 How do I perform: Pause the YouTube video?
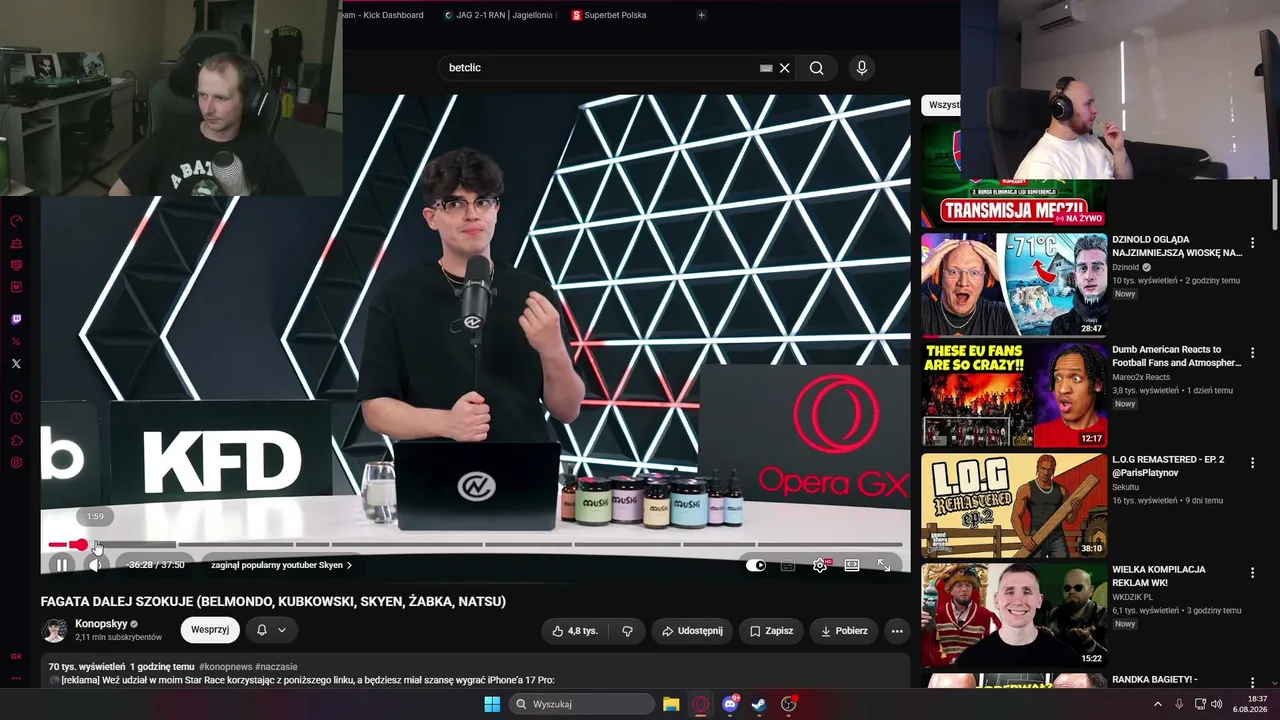point(62,565)
